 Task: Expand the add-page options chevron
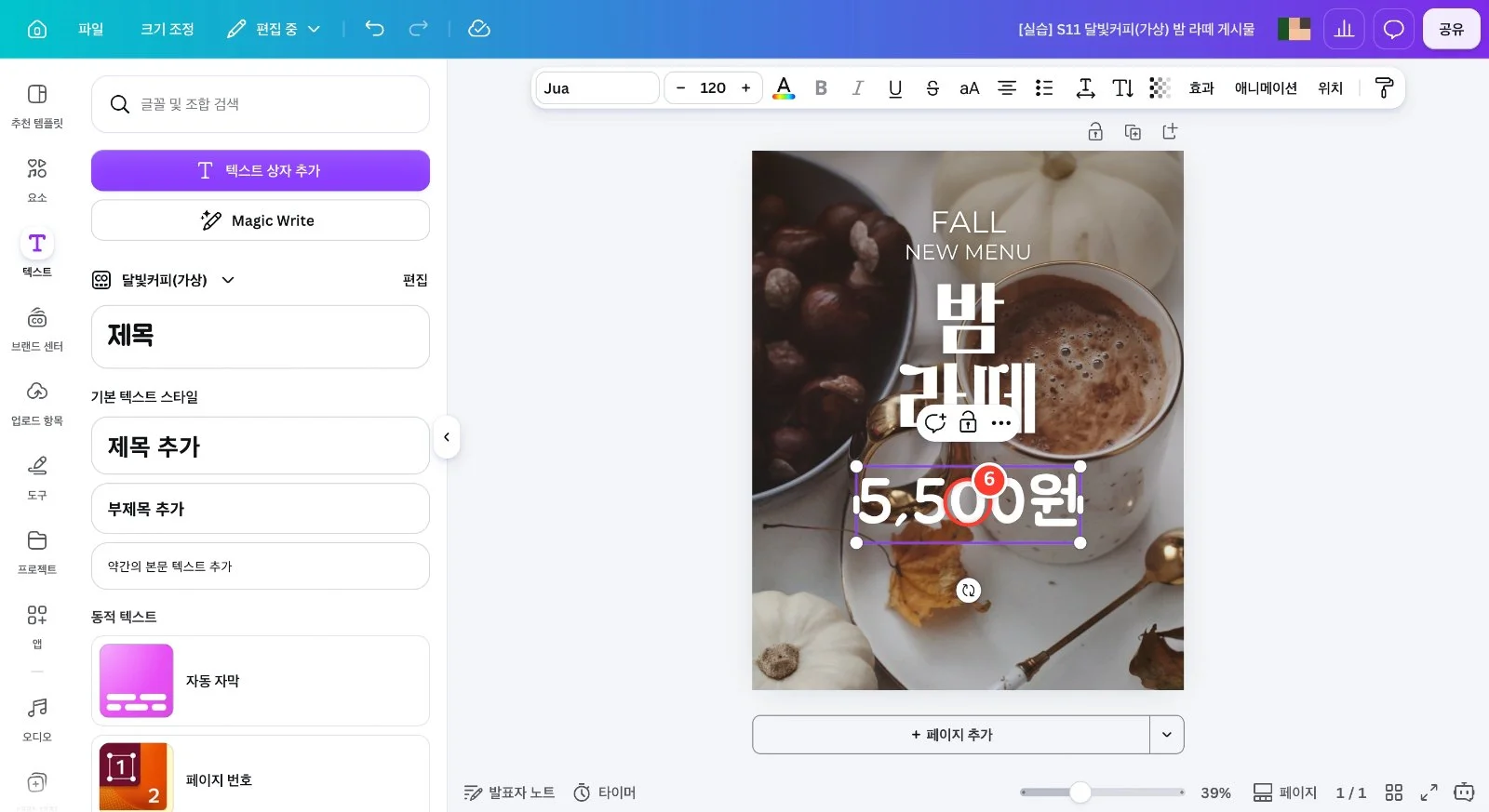[1167, 735]
